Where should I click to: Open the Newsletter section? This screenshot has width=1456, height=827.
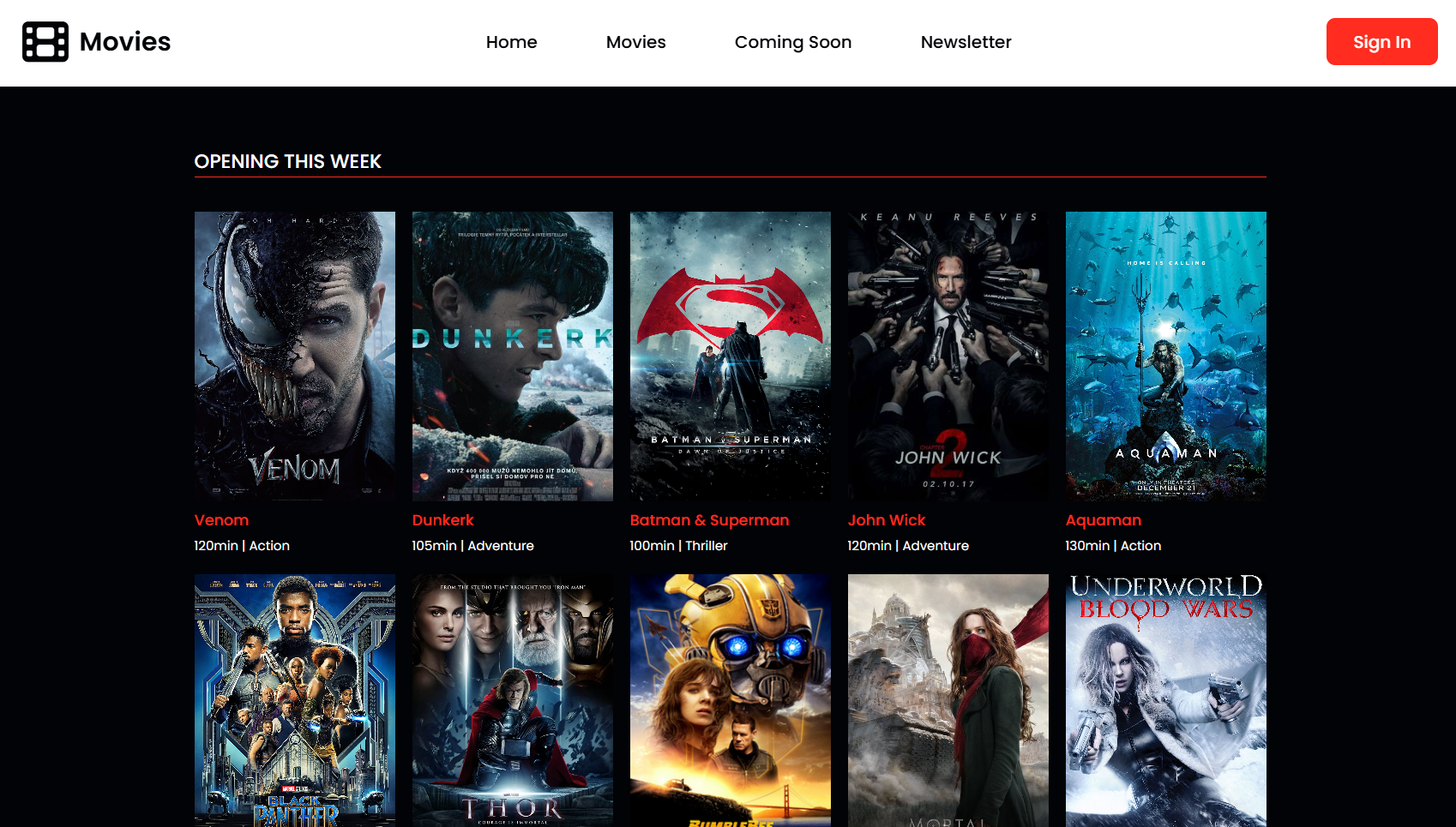tap(966, 42)
